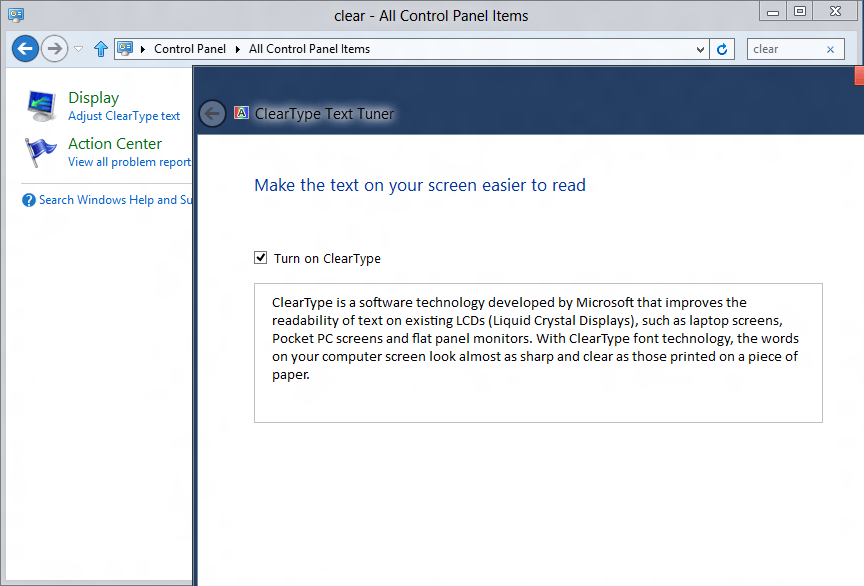This screenshot has width=864, height=586.
Task: Uncheck Turn on ClearType checkbox
Action: tap(261, 257)
